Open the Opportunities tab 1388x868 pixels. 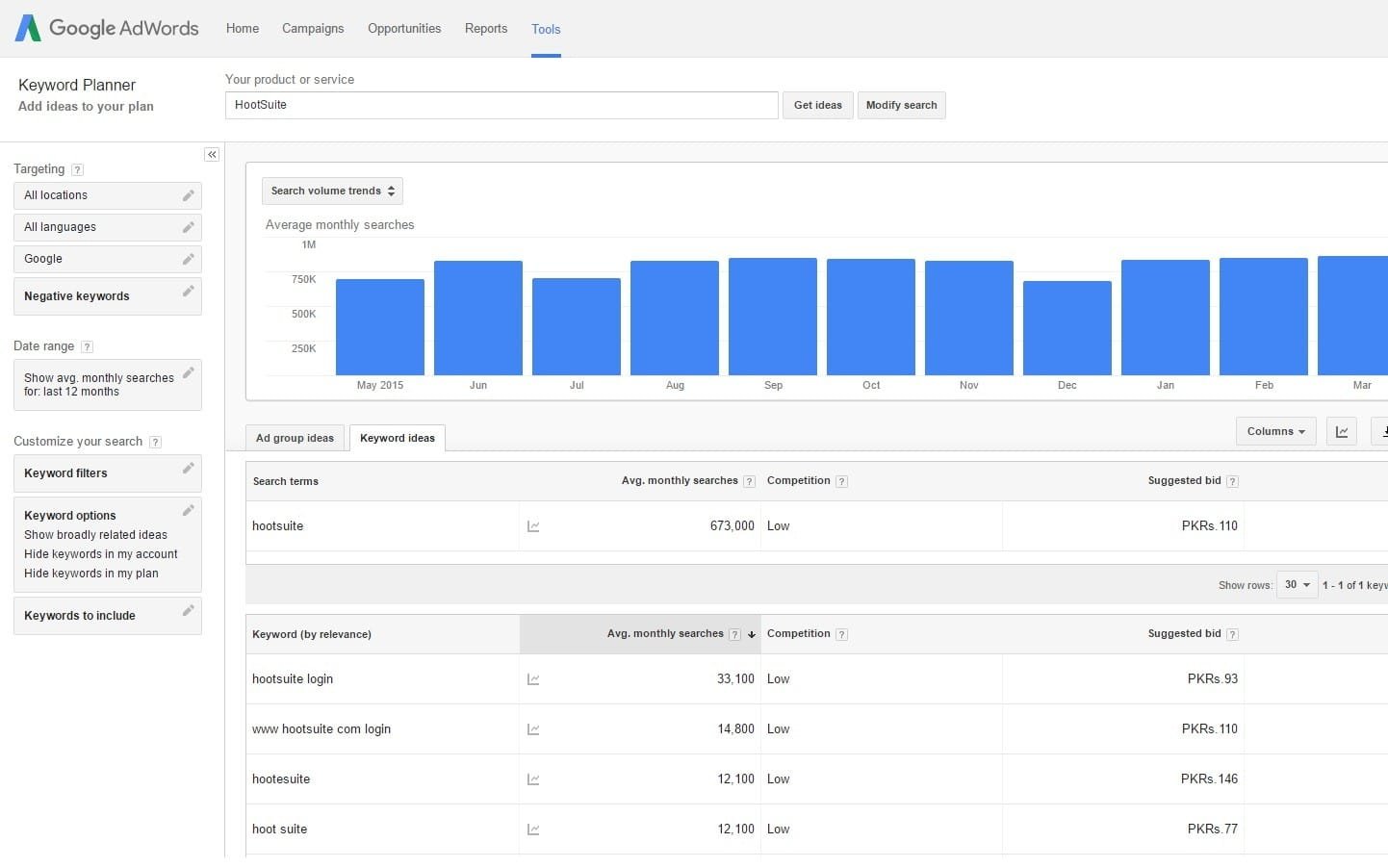click(x=404, y=28)
